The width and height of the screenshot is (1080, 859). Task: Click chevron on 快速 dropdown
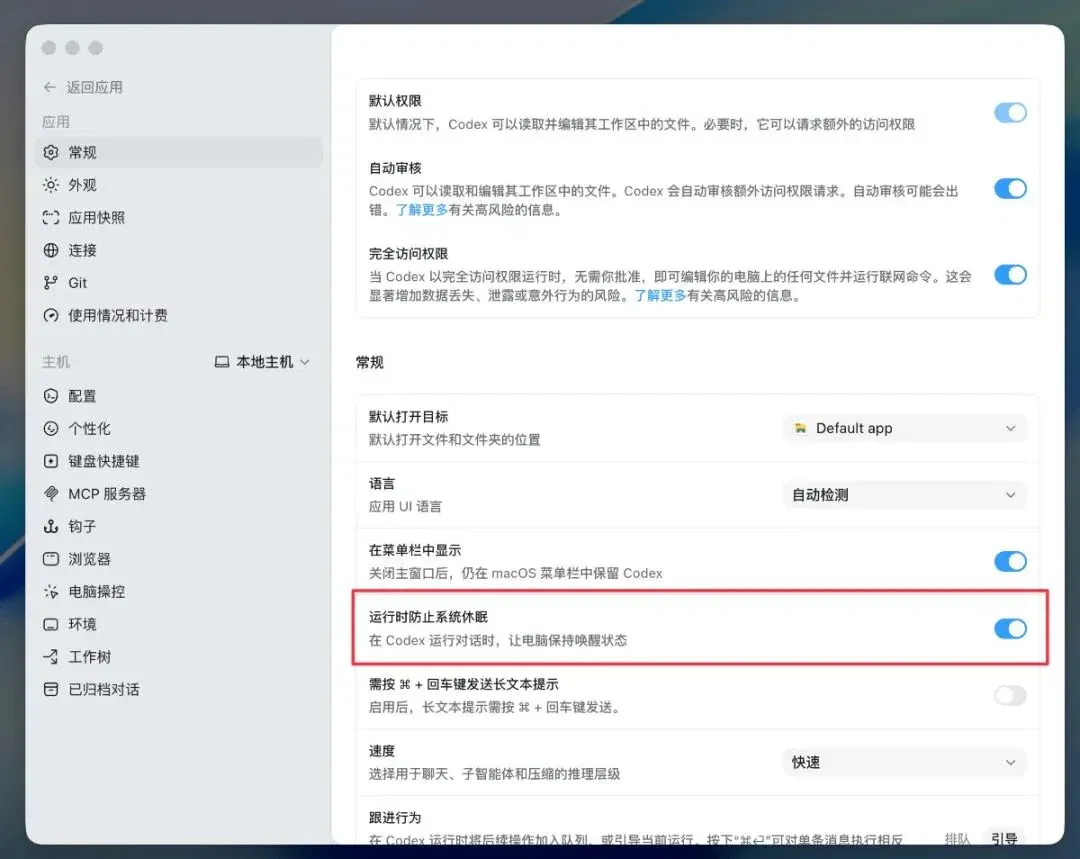click(x=1010, y=762)
